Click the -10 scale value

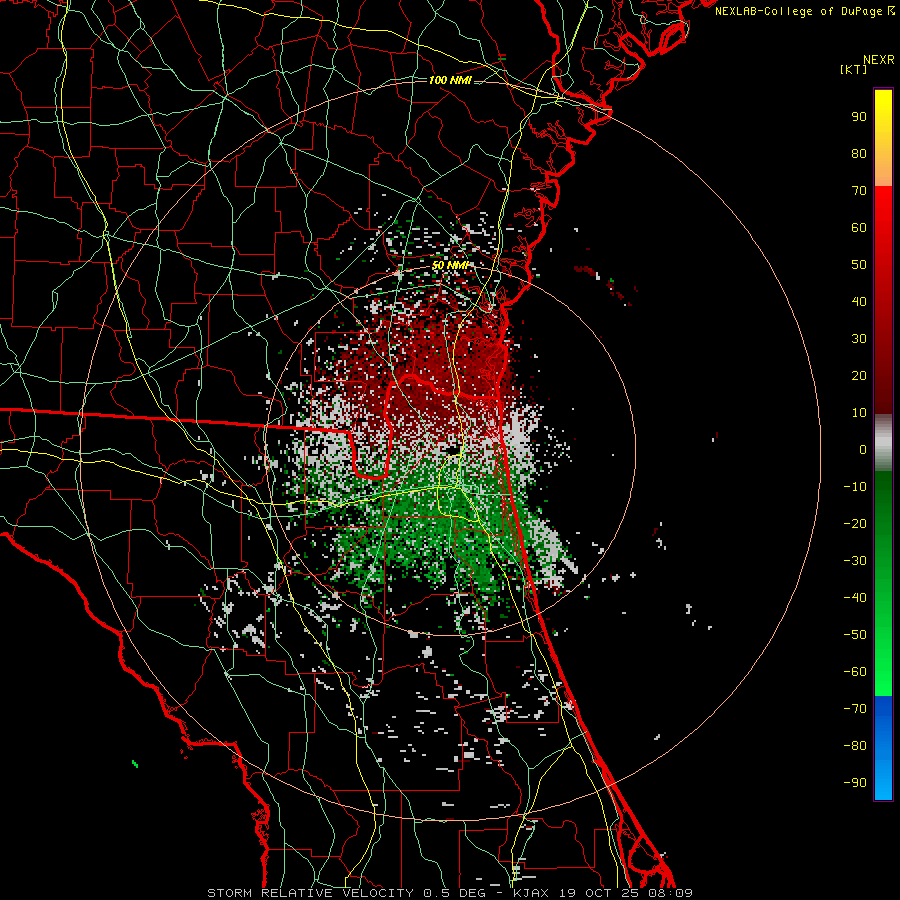pyautogui.click(x=855, y=487)
